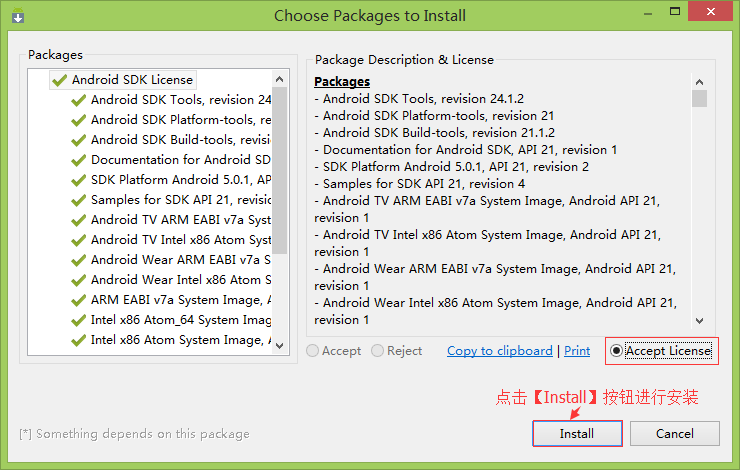Image resolution: width=740 pixels, height=470 pixels.
Task: Click description line Android SDK Platform-tools, revision 21
Action: pos(434,116)
